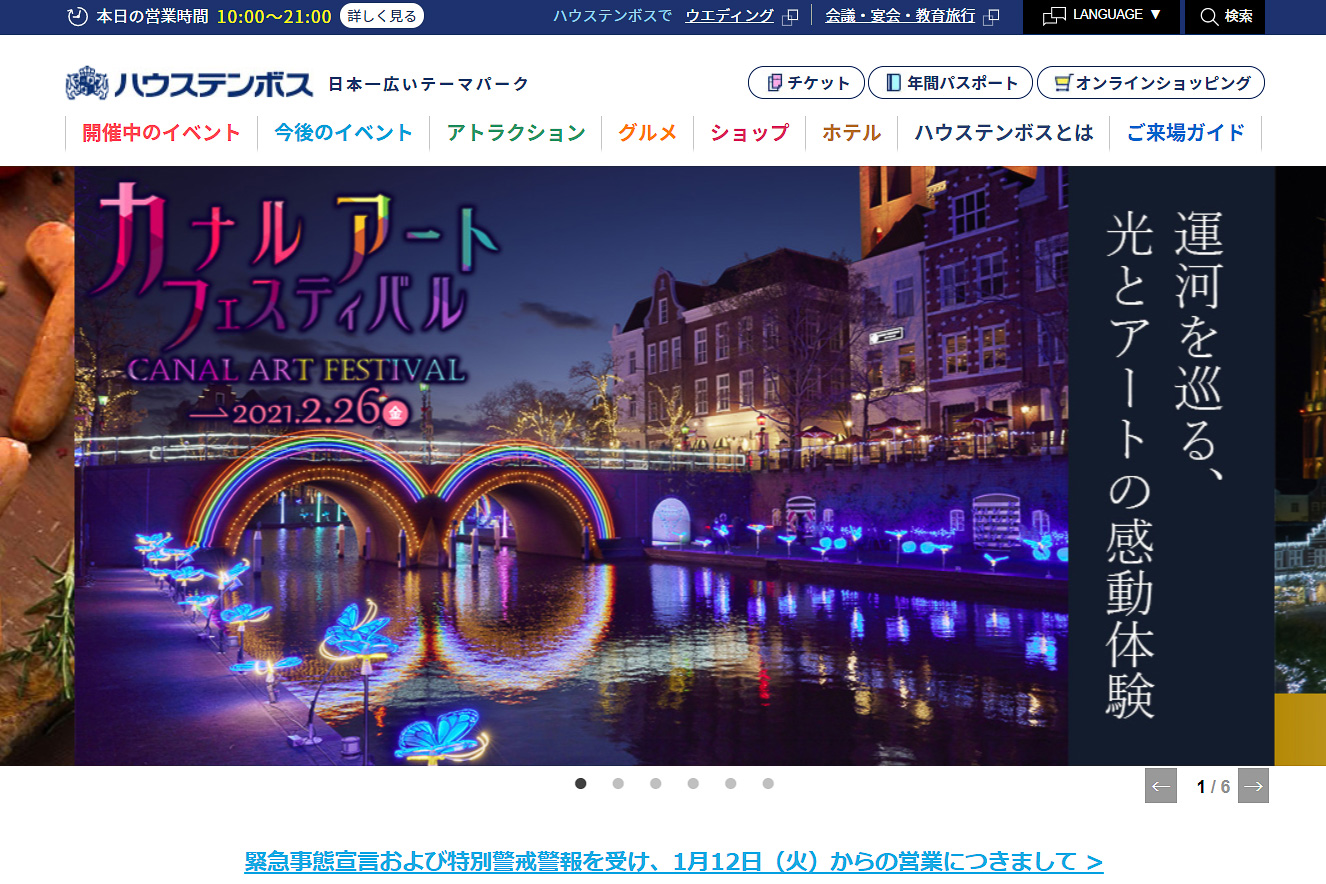1326x884 pixels.
Task: Select the sixth carousel dot
Action: pos(768,784)
